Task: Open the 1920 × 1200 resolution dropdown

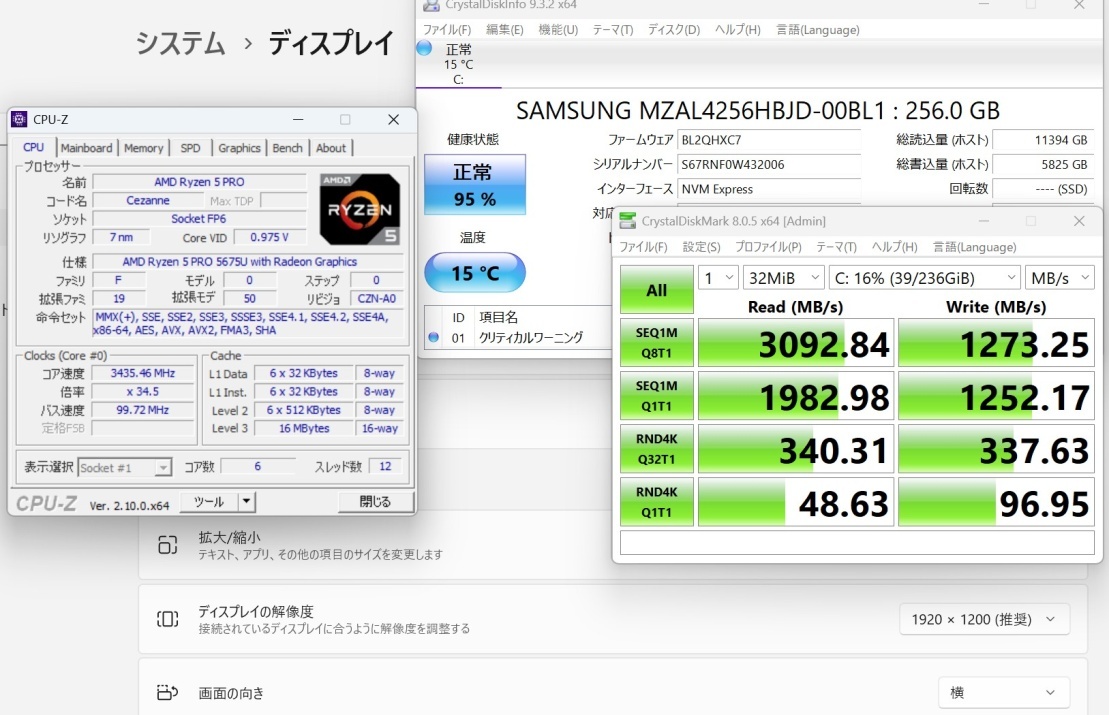Action: (x=984, y=620)
